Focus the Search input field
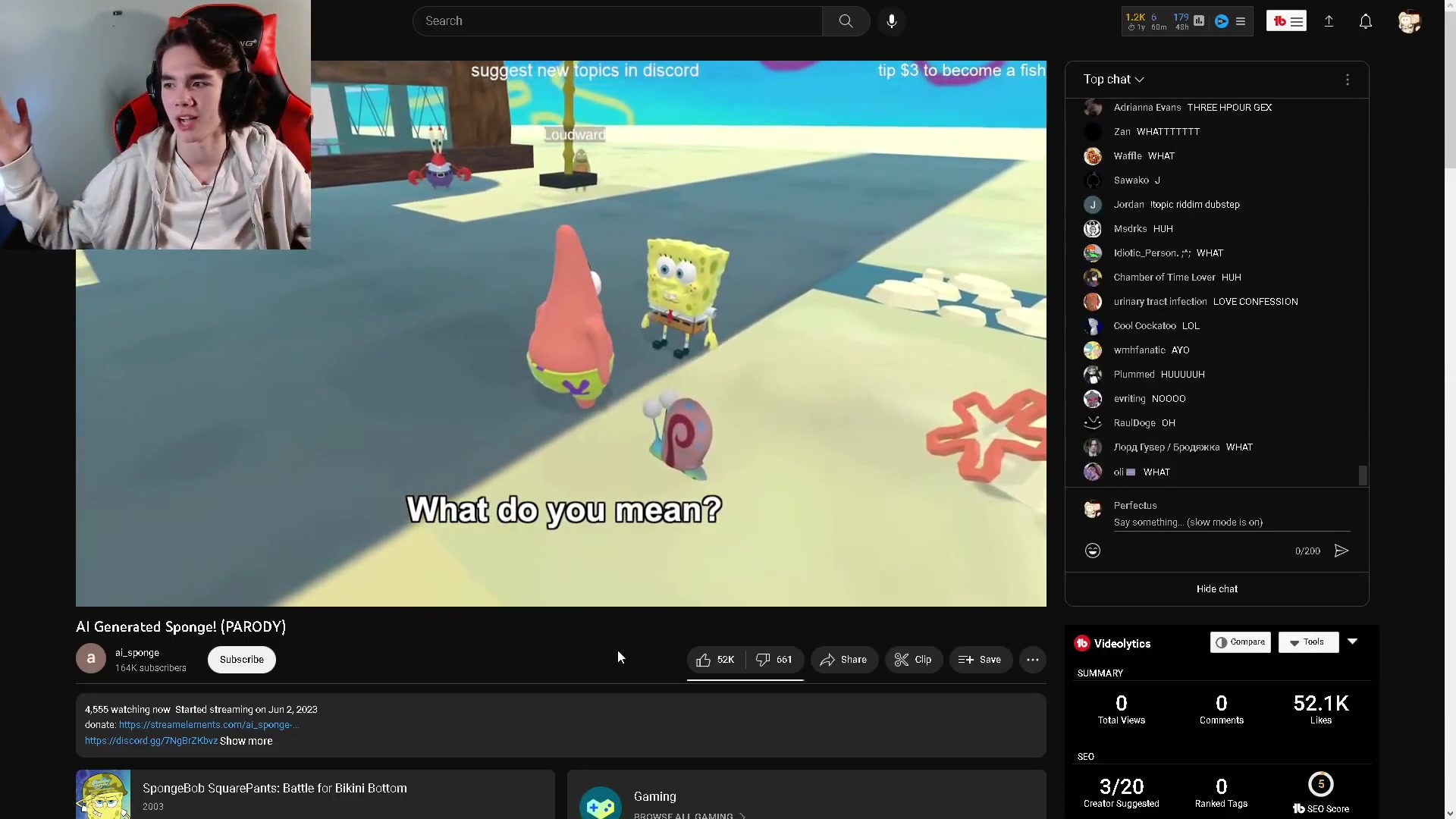Image resolution: width=1456 pixels, height=819 pixels. [617, 21]
